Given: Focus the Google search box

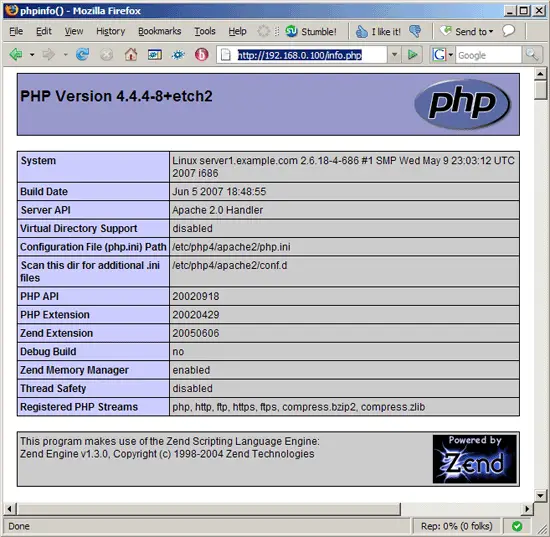Looking at the screenshot, I should (488, 55).
